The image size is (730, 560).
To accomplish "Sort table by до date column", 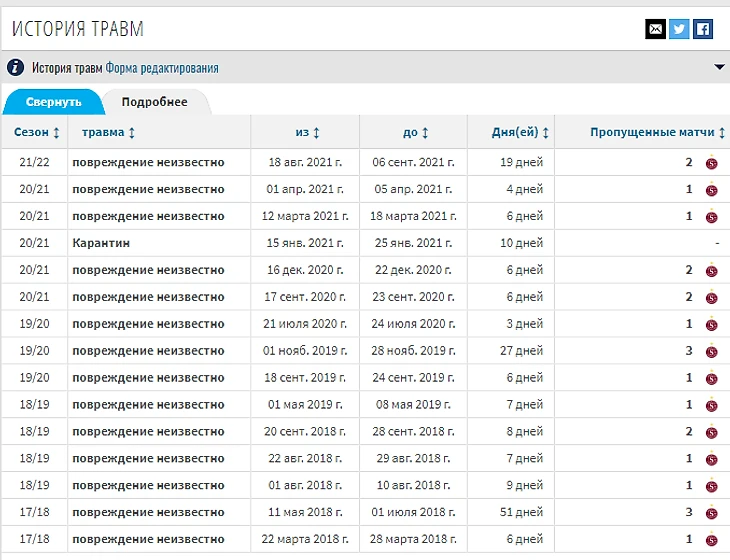I will 416,132.
